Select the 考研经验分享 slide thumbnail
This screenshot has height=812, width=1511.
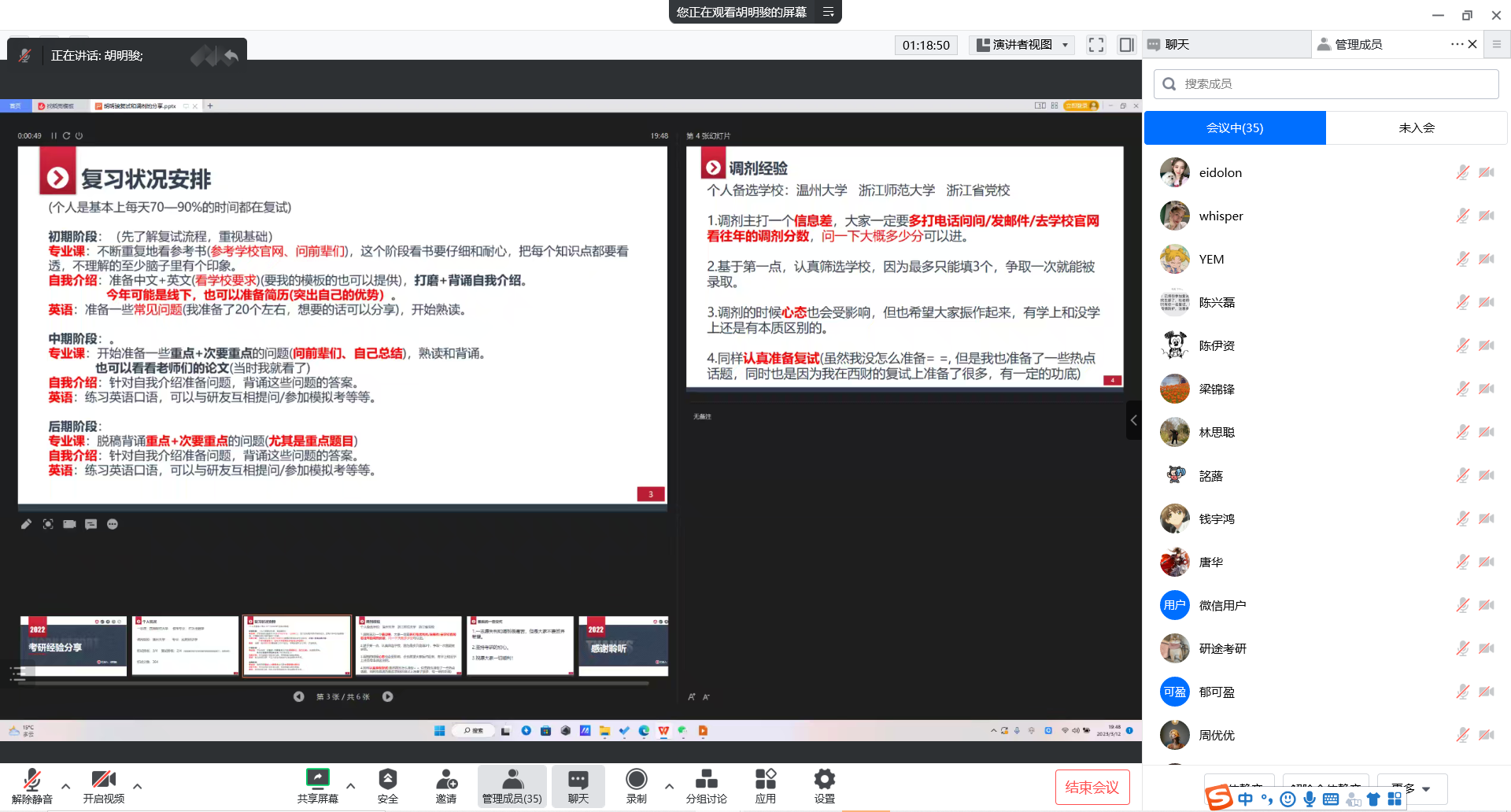click(73, 646)
